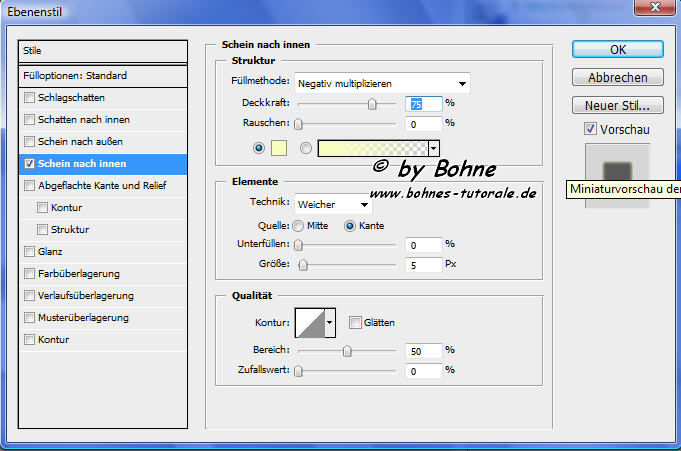Click the Deckkraft value field
This screenshot has height=451, width=681.
click(423, 104)
